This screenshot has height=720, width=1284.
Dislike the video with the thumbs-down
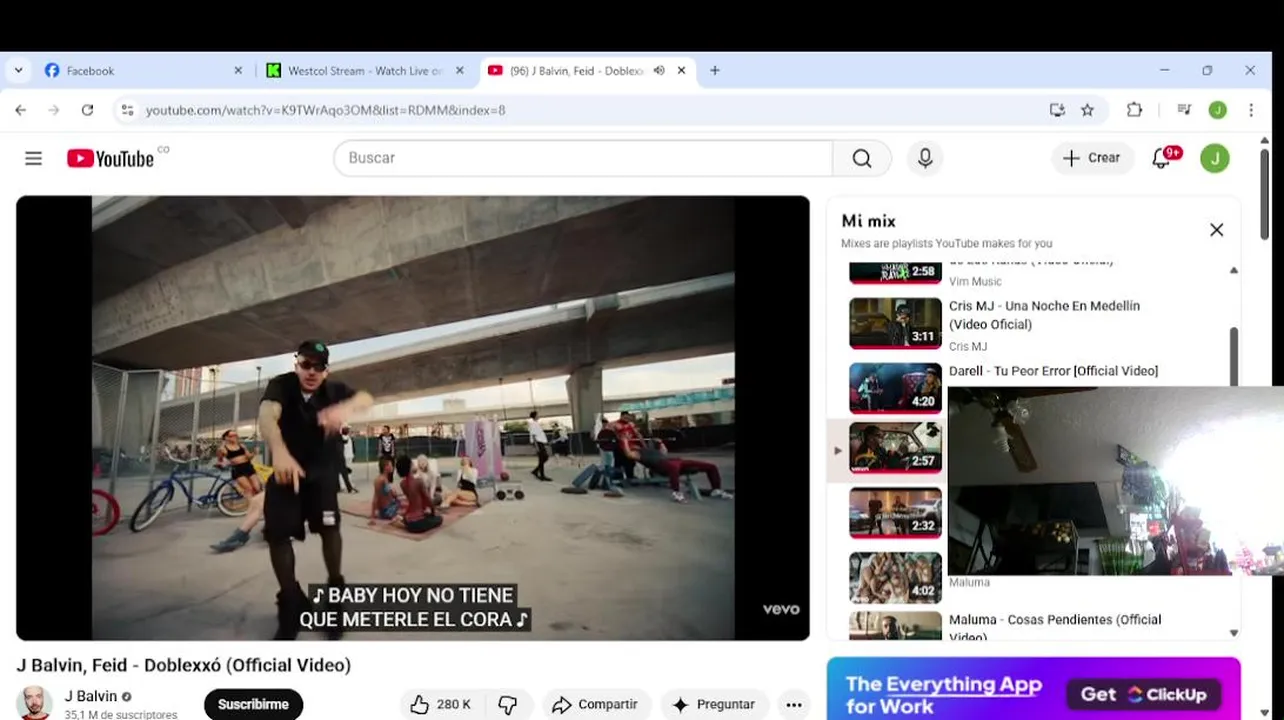click(508, 705)
